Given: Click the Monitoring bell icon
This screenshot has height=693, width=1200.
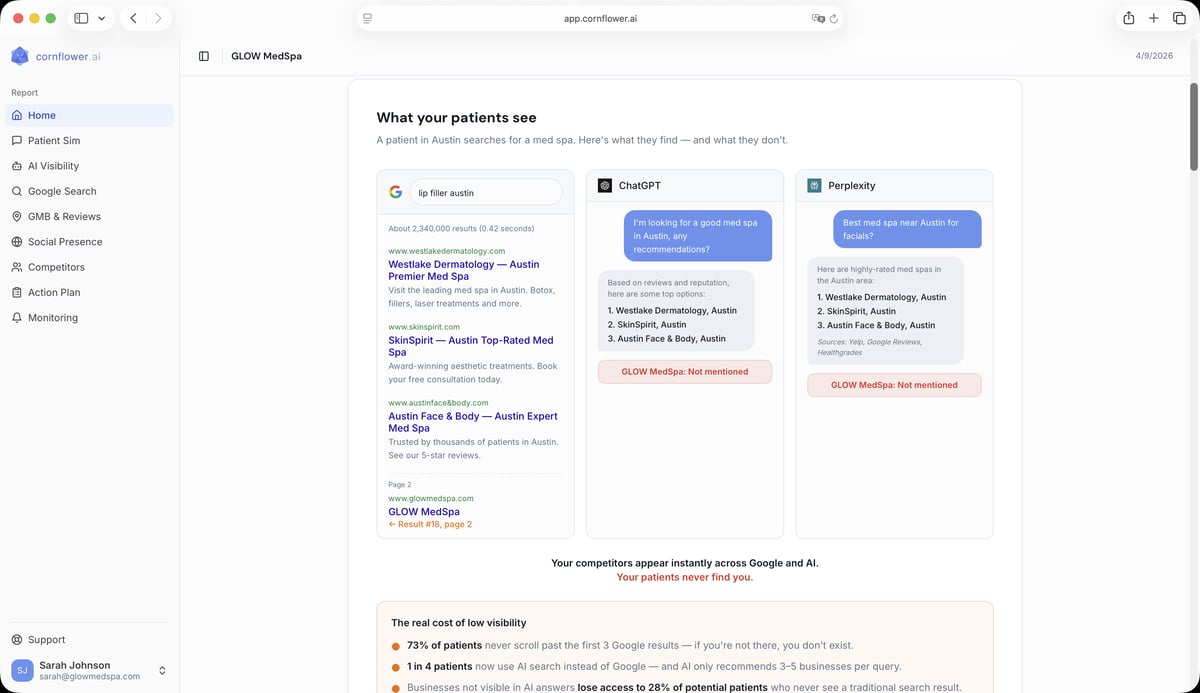Looking at the screenshot, I should point(17,317).
